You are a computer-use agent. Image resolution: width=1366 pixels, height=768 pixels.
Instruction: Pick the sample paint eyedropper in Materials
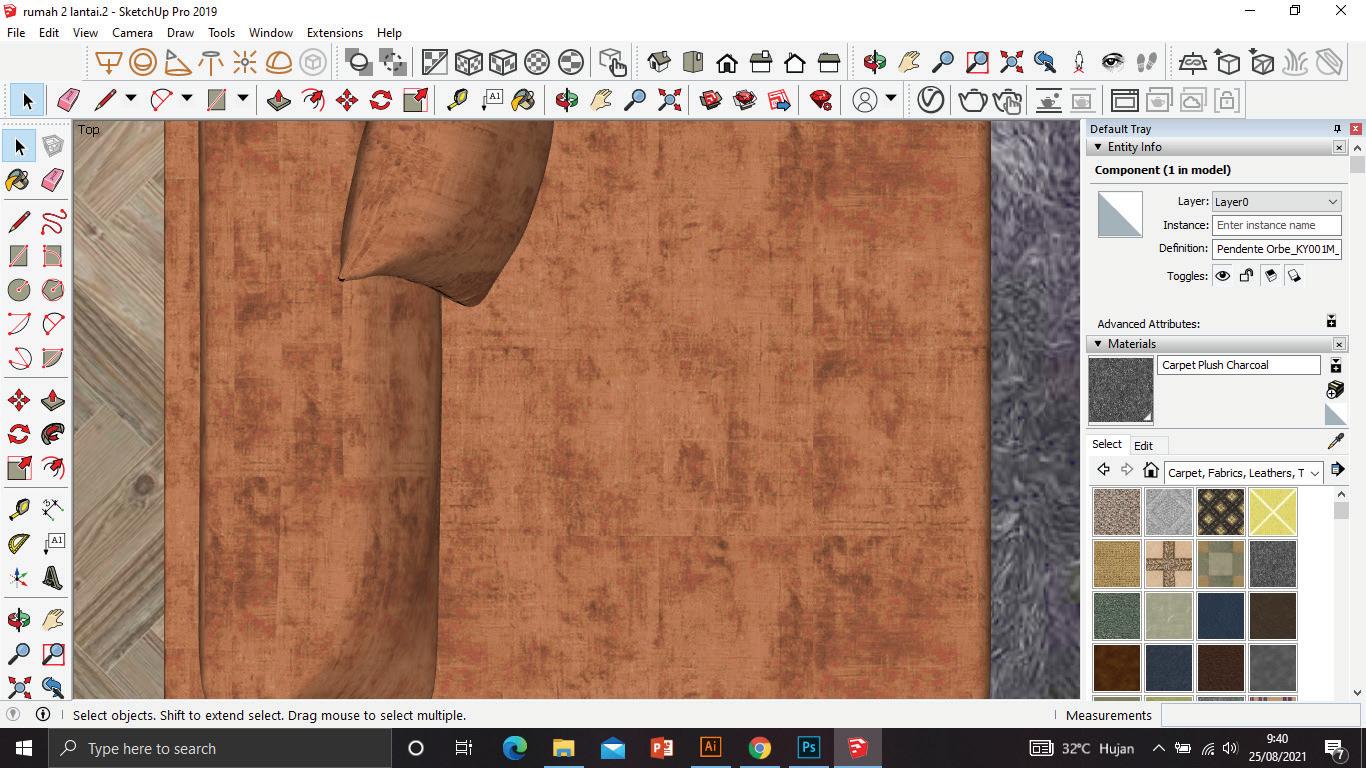pyautogui.click(x=1335, y=441)
